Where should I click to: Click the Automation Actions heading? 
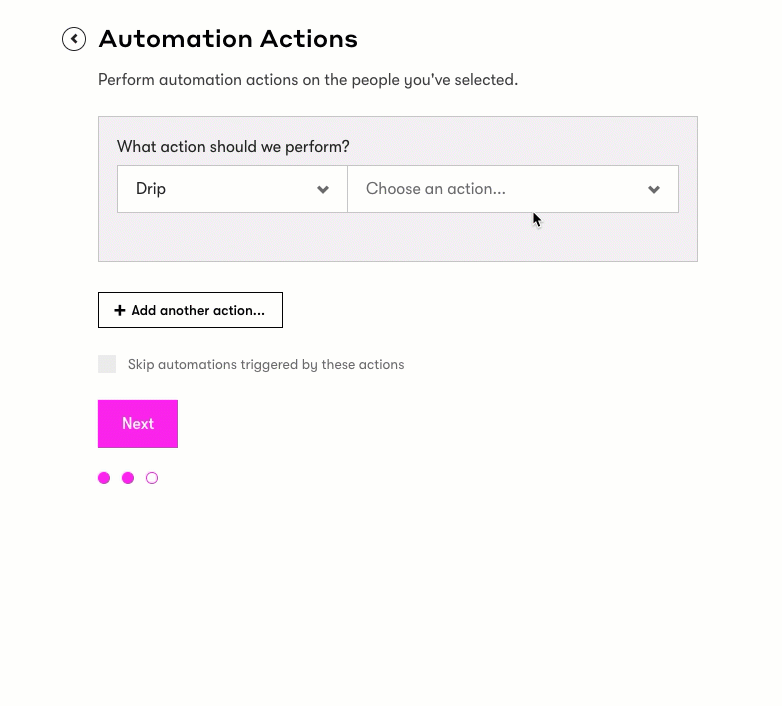click(x=228, y=39)
